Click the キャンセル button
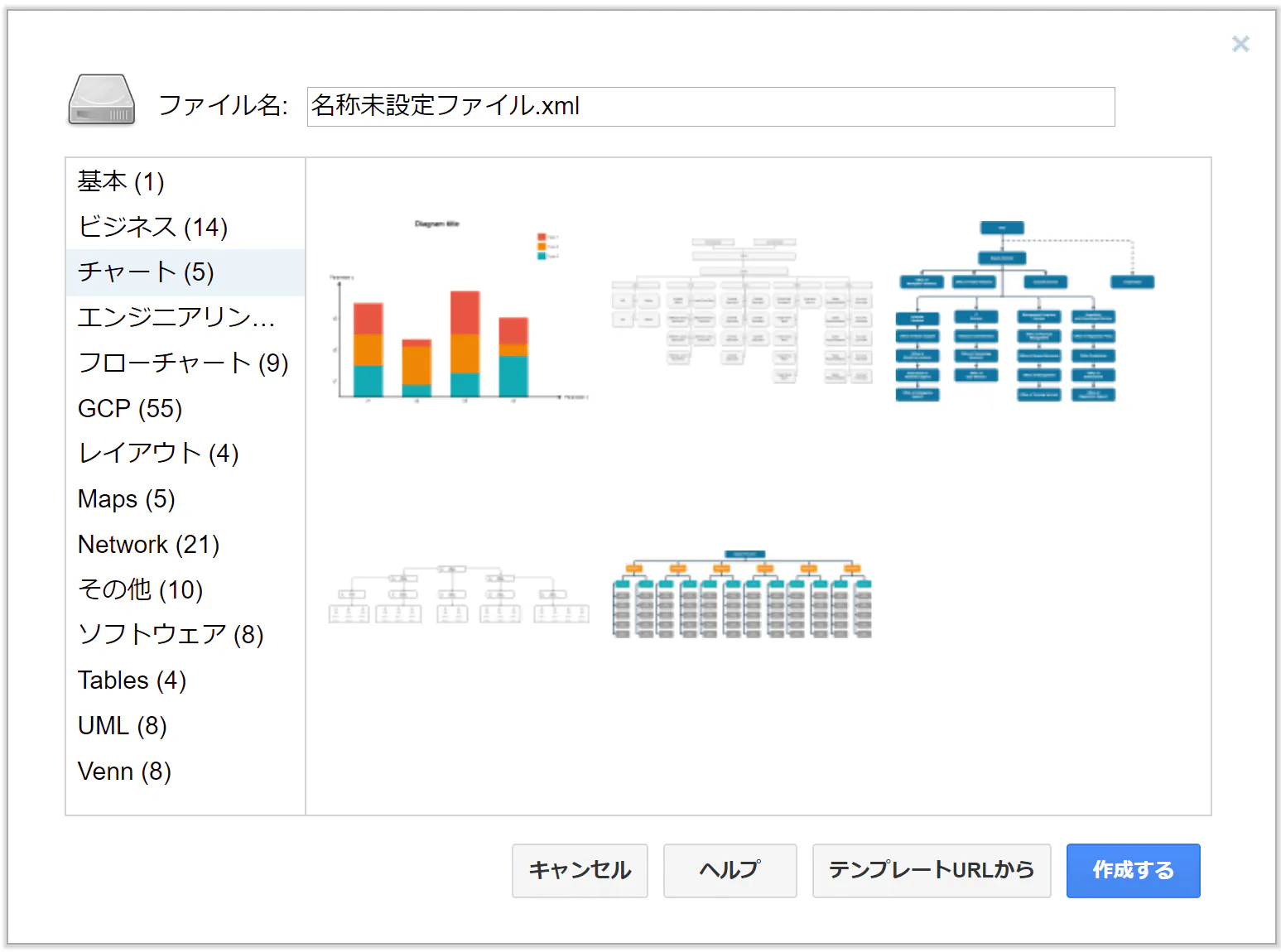1281x952 pixels. click(x=580, y=870)
